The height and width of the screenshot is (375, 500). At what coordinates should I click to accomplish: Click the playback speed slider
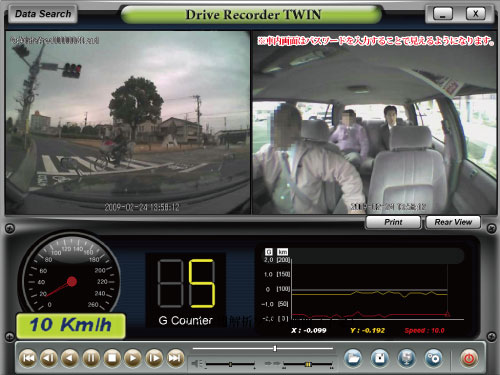coord(308,364)
